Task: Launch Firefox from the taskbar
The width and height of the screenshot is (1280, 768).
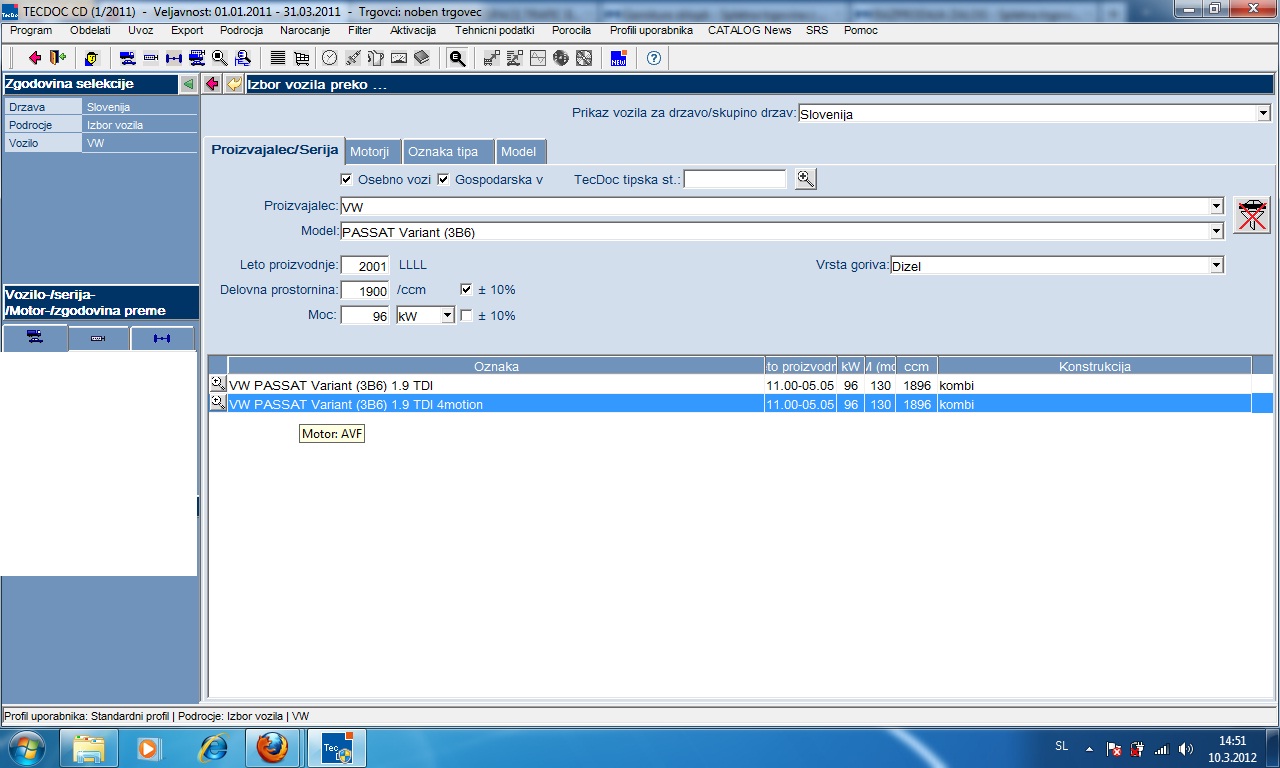Action: pos(272,747)
